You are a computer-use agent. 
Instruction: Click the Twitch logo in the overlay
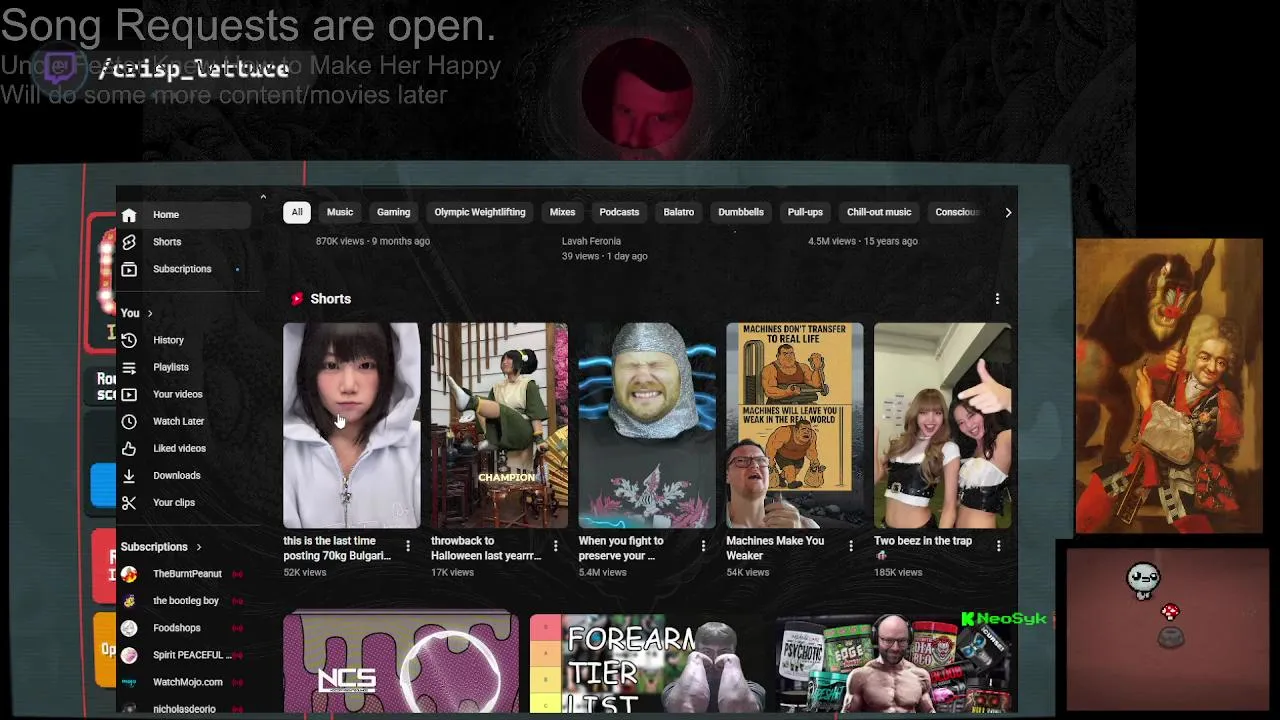click(60, 68)
